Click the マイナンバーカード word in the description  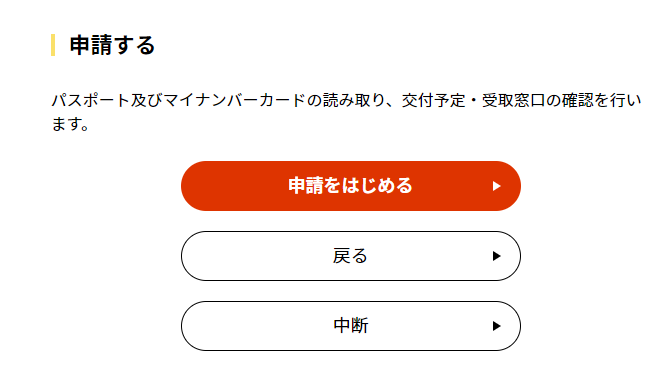[234, 101]
